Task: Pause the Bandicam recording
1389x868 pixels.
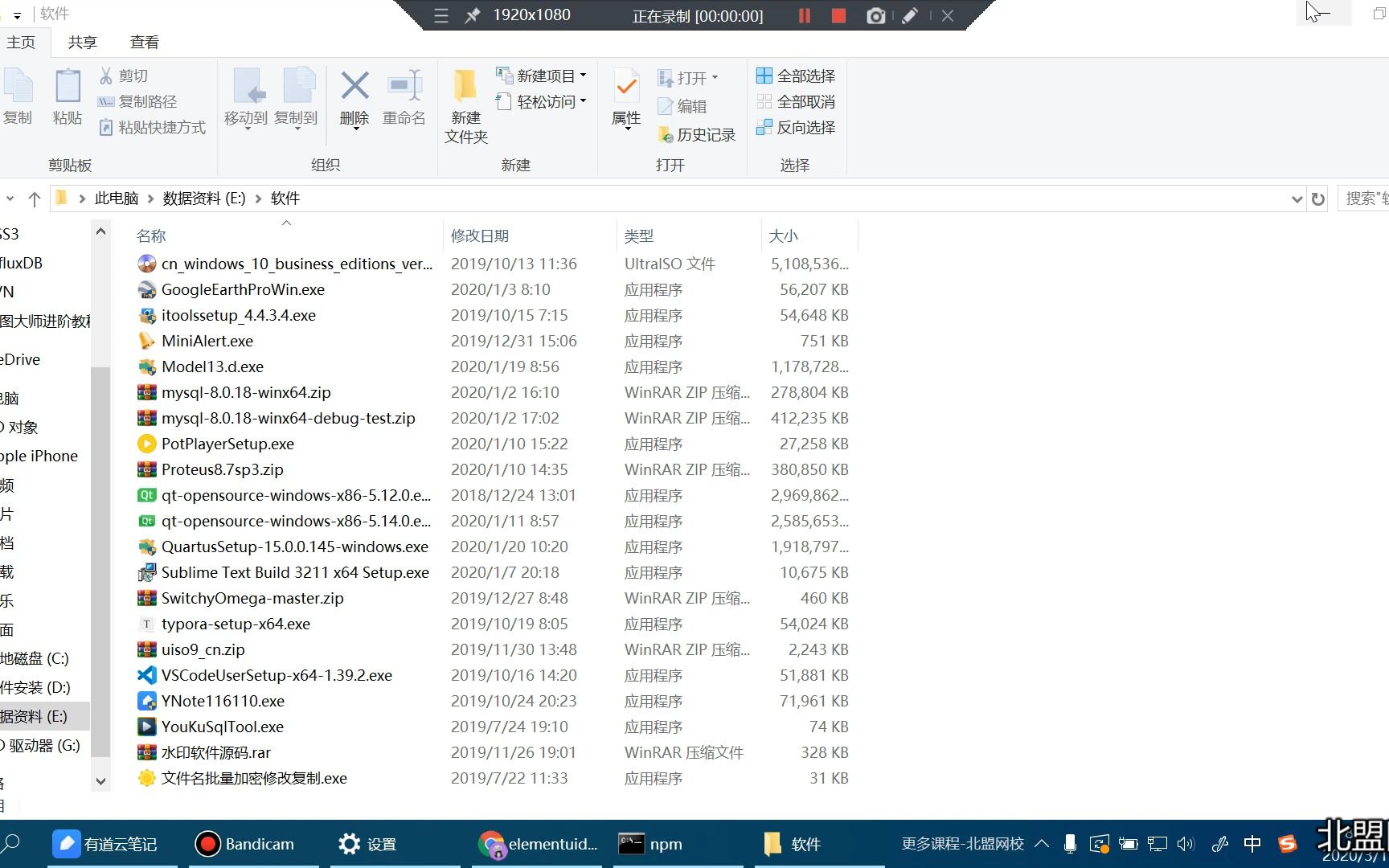Action: (x=803, y=15)
